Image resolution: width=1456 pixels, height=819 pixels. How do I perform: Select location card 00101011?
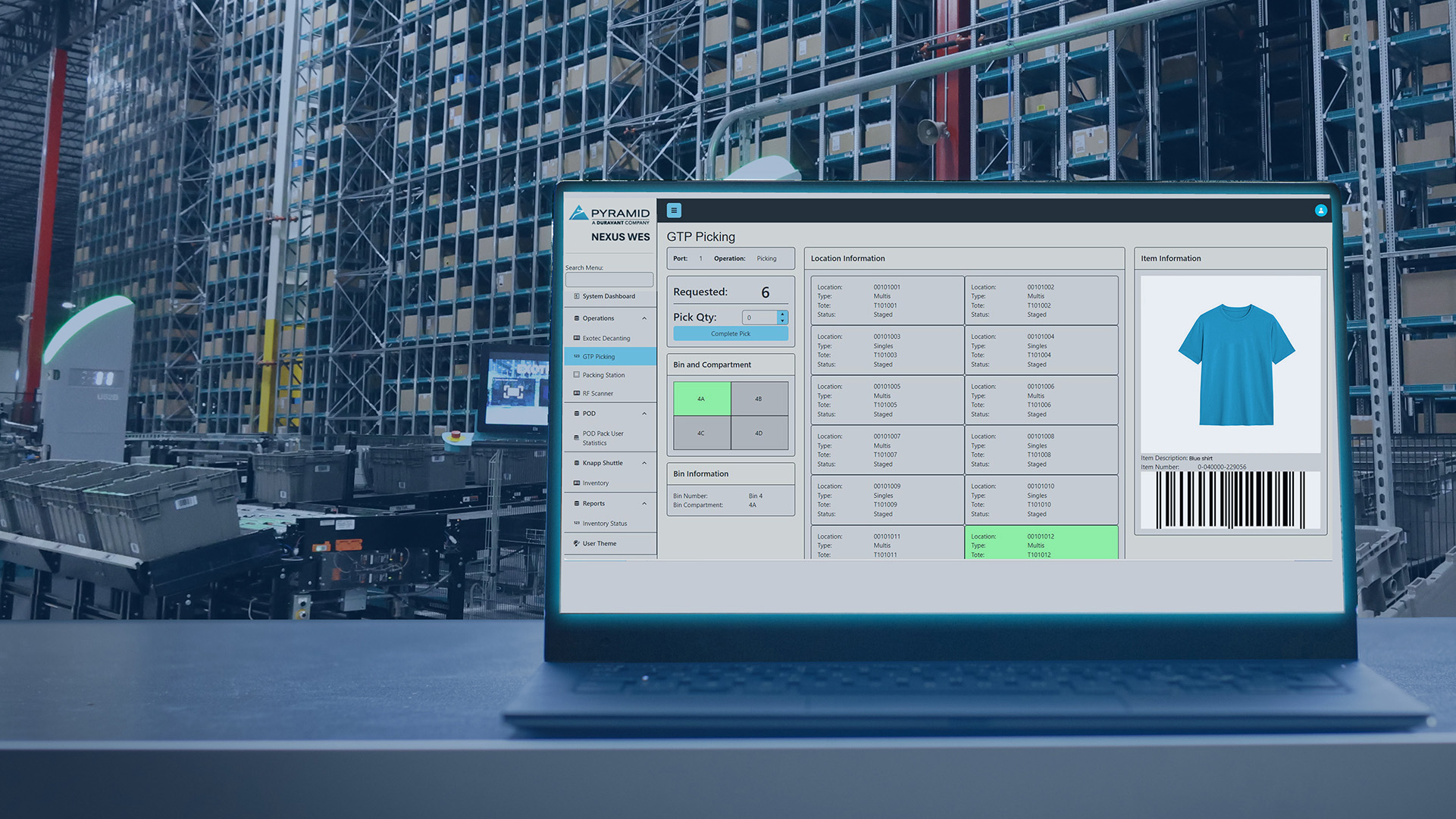coord(888,543)
